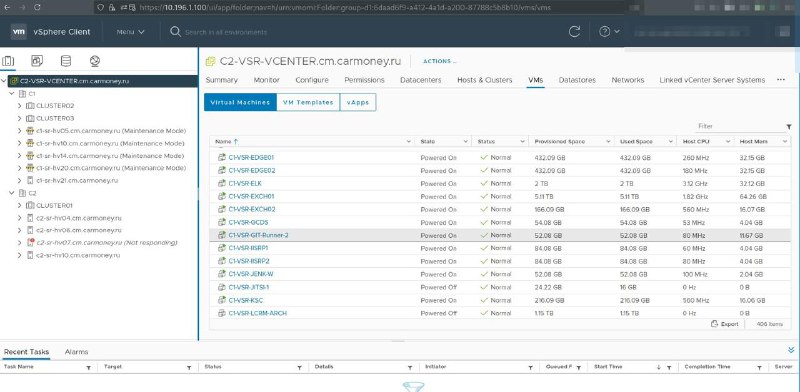Open the VMs and Templates inventory icon
800x392 pixels.
point(37,61)
